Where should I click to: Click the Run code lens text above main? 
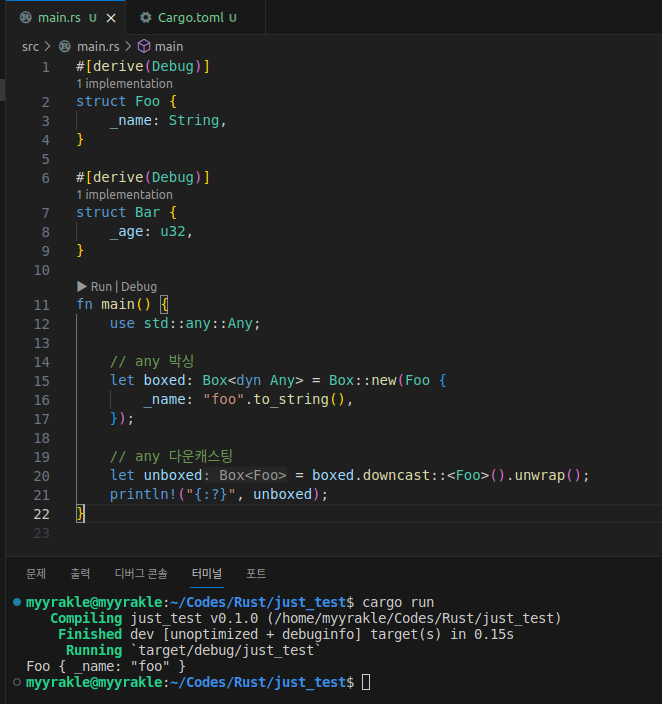pyautogui.click(x=101, y=286)
